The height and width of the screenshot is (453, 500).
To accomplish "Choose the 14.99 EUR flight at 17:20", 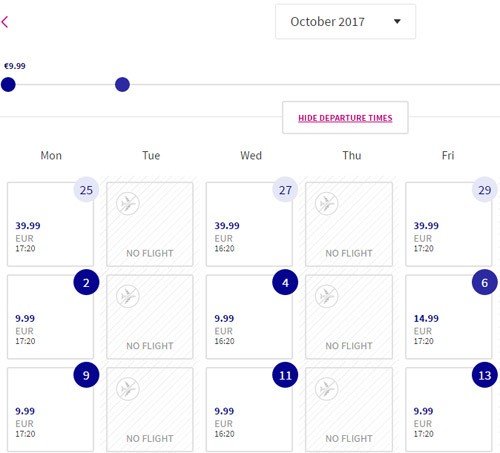I will pyautogui.click(x=448, y=317).
